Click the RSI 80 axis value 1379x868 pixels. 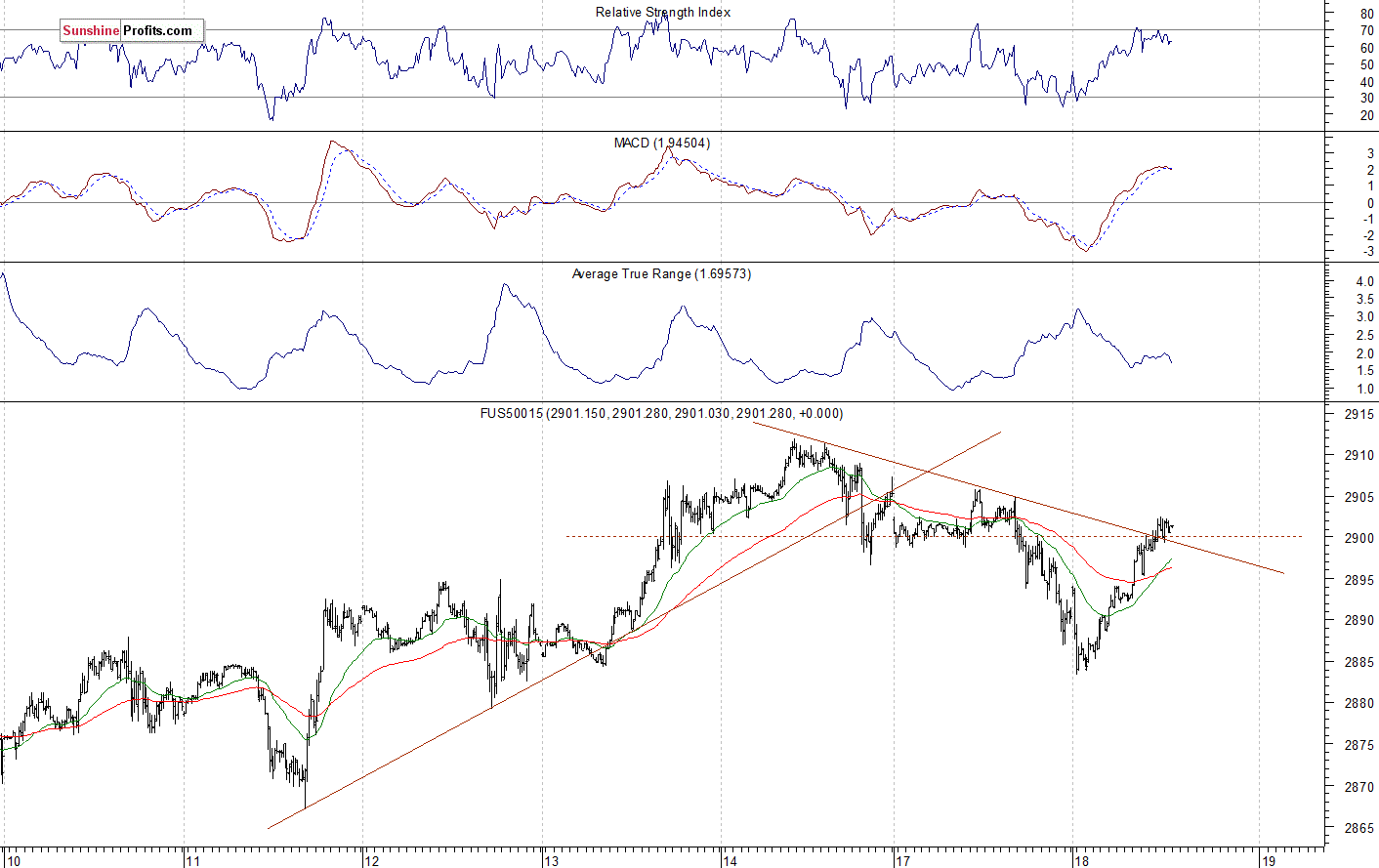1365,14
